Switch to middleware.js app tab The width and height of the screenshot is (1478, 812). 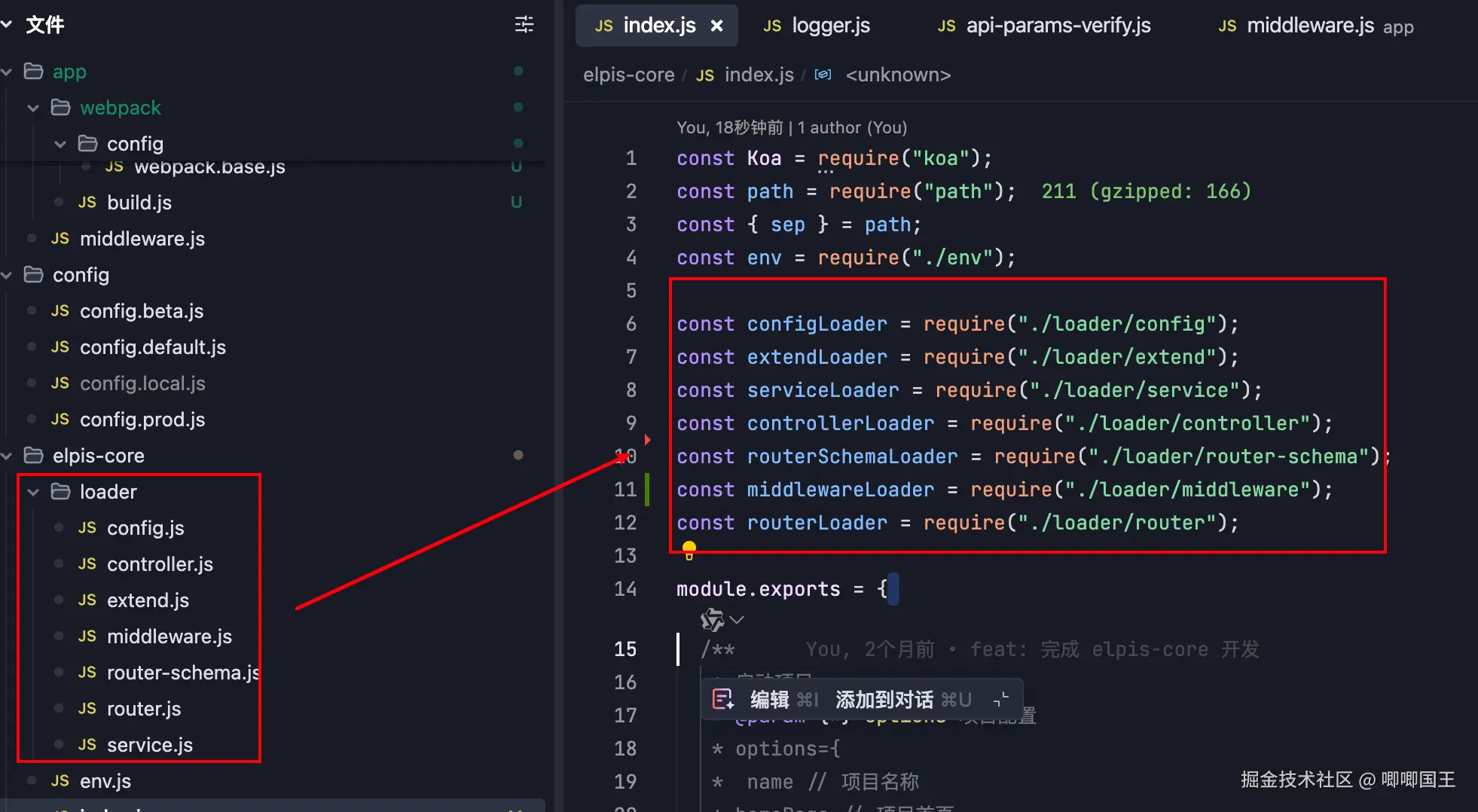tap(1316, 26)
